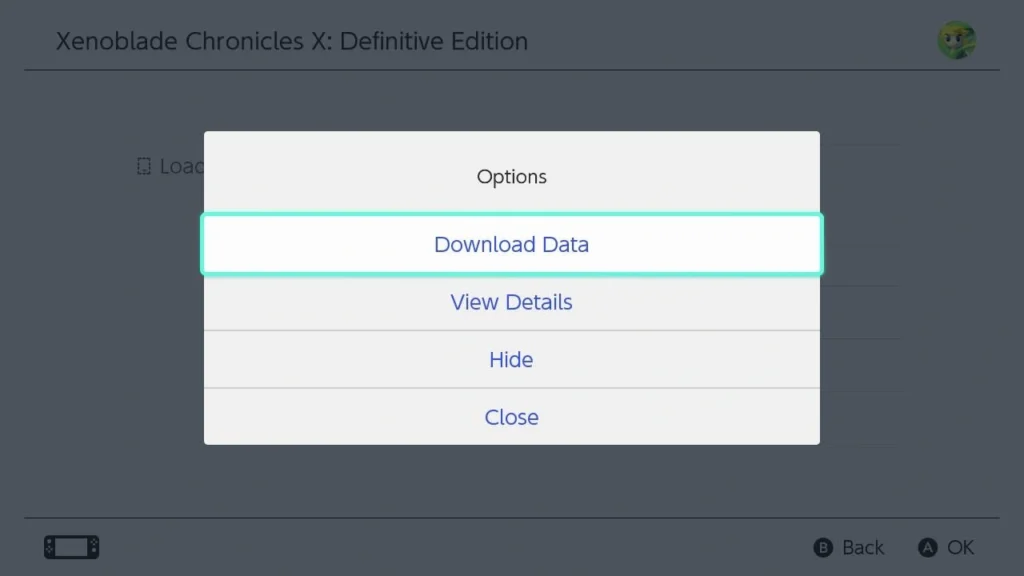Open the user profile avatar
The width and height of the screenshot is (1024, 576).
[x=957, y=40]
